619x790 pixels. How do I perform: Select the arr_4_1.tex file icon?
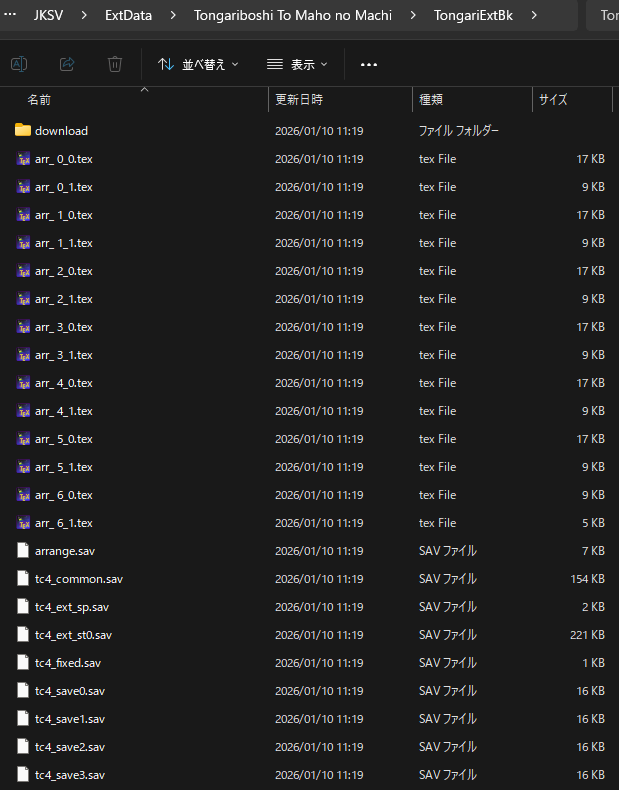(23, 411)
